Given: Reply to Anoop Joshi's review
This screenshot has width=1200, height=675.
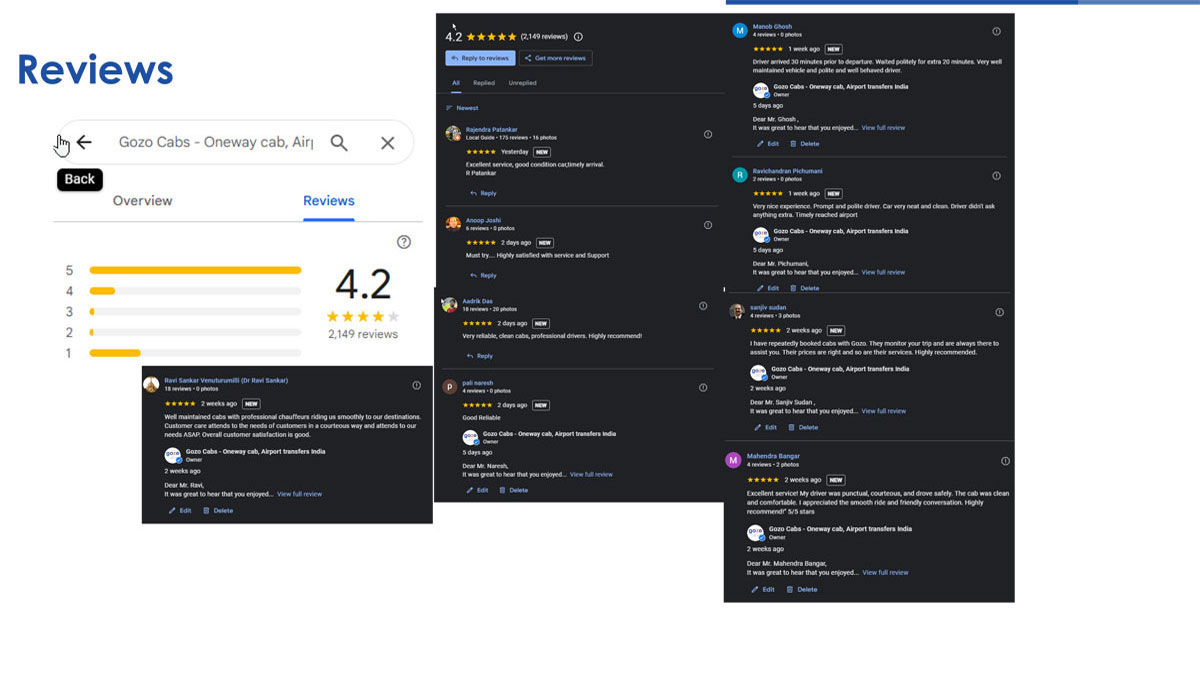Looking at the screenshot, I should tap(483, 275).
